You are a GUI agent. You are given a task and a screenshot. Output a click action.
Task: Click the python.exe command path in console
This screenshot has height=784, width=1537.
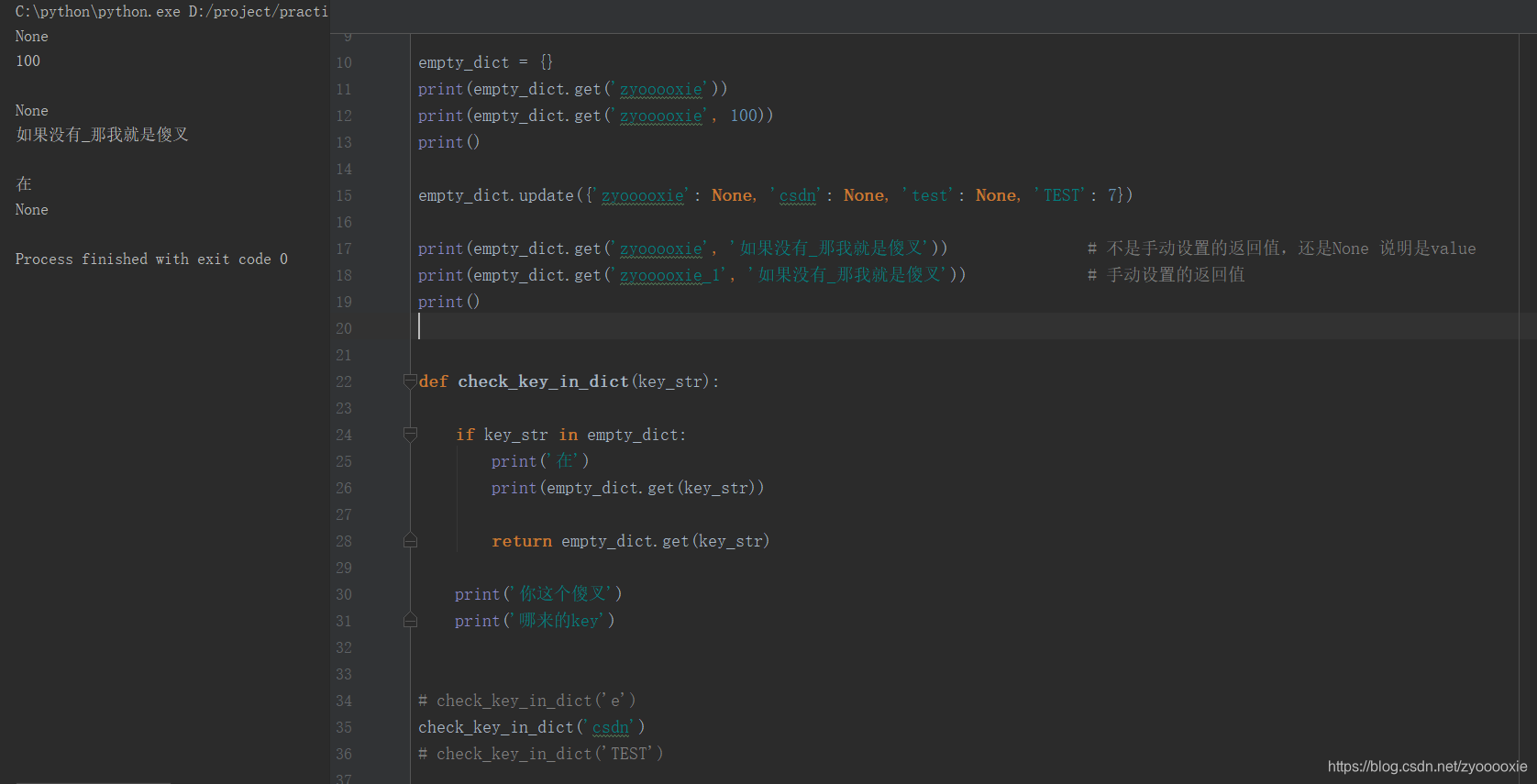(171, 12)
